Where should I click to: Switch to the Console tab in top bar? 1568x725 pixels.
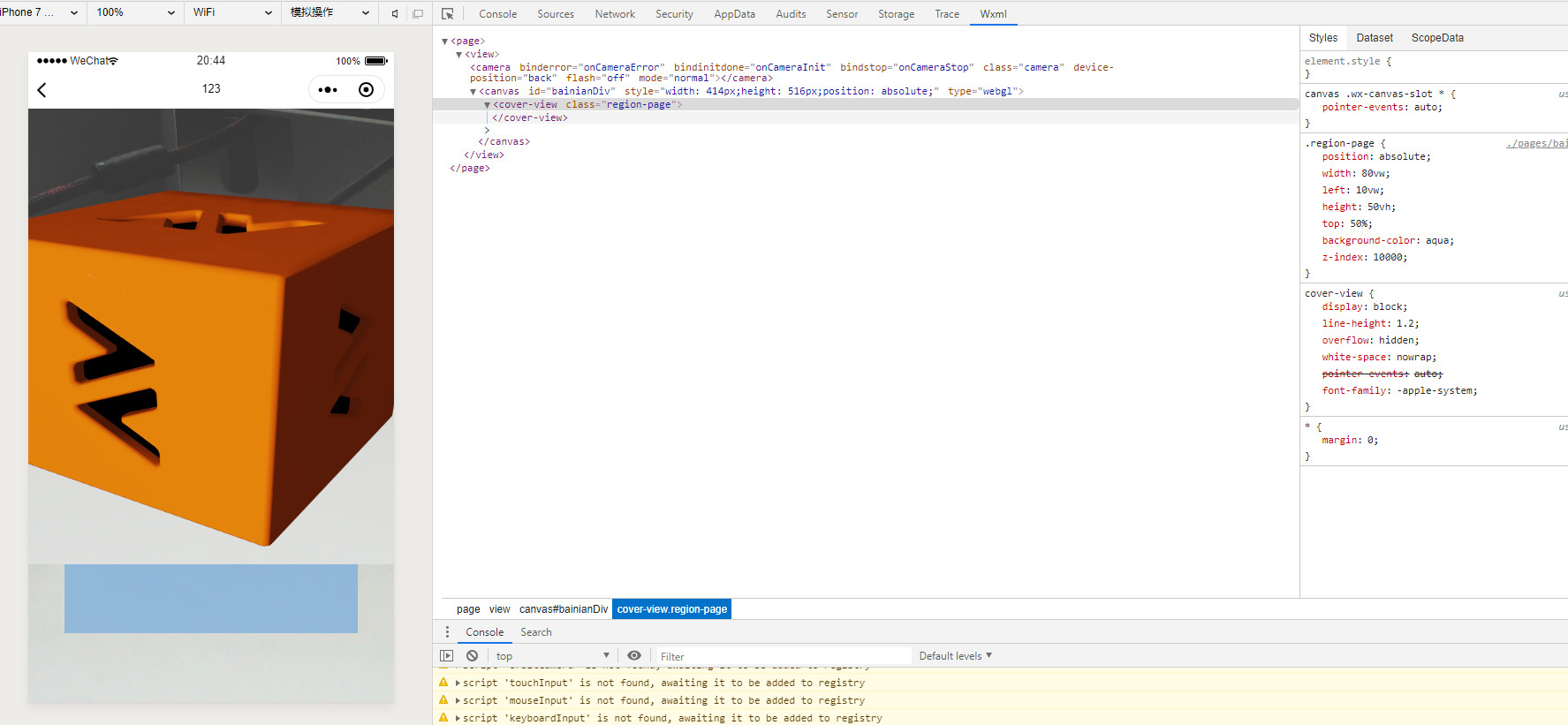click(497, 14)
